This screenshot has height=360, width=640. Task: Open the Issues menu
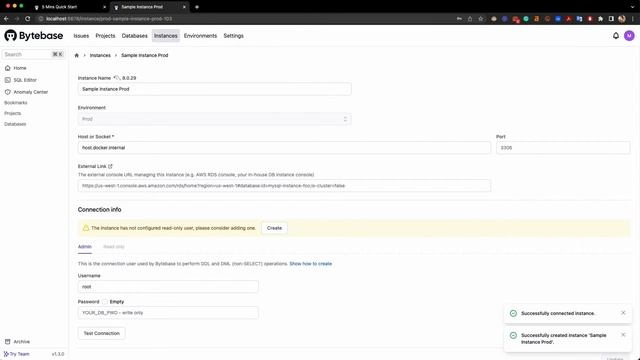click(x=81, y=36)
